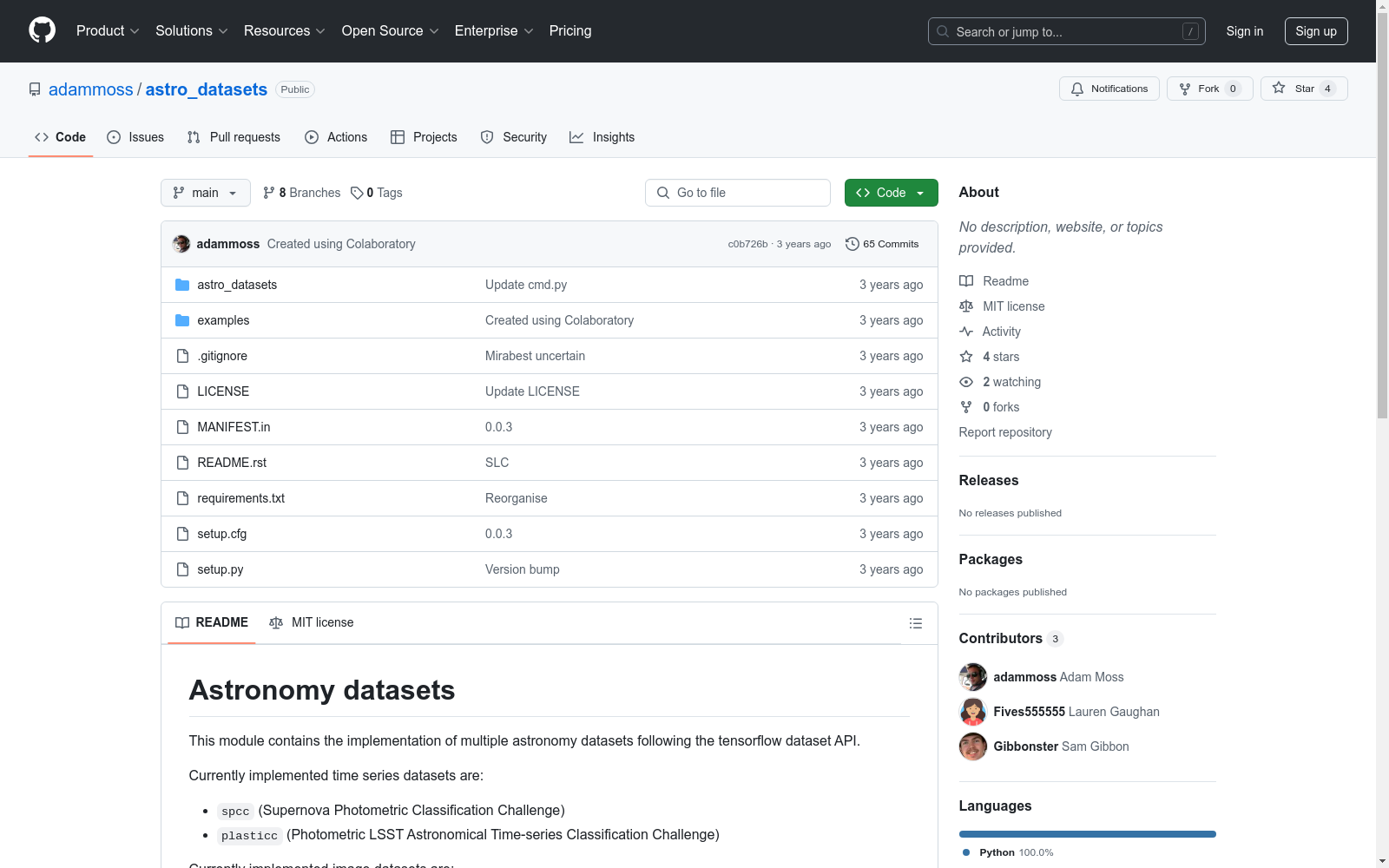Viewport: 1389px width, 868px height.
Task: Click the fork icon in Fork button
Action: tap(1185, 89)
